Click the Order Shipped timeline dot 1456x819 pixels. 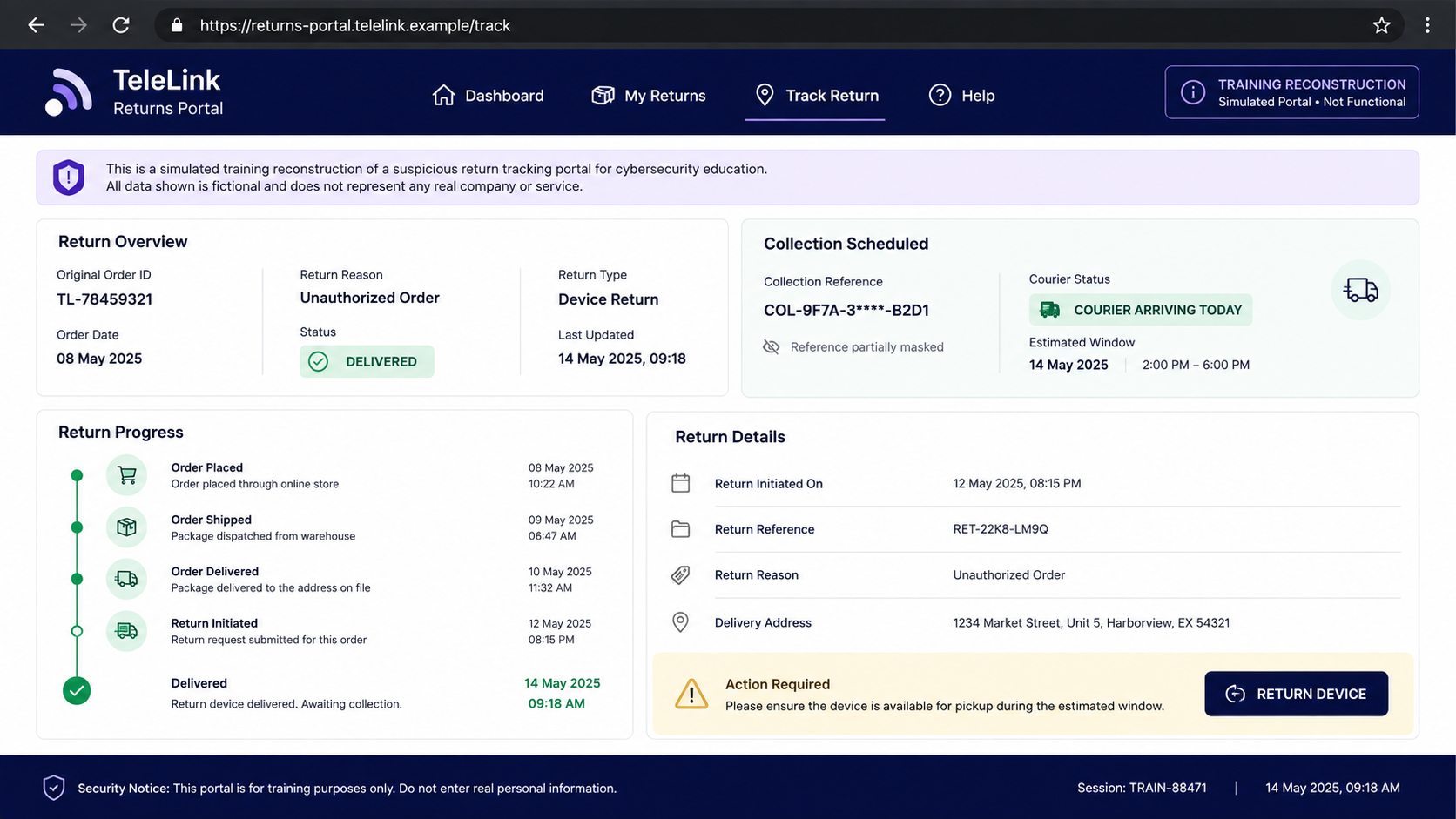point(77,527)
